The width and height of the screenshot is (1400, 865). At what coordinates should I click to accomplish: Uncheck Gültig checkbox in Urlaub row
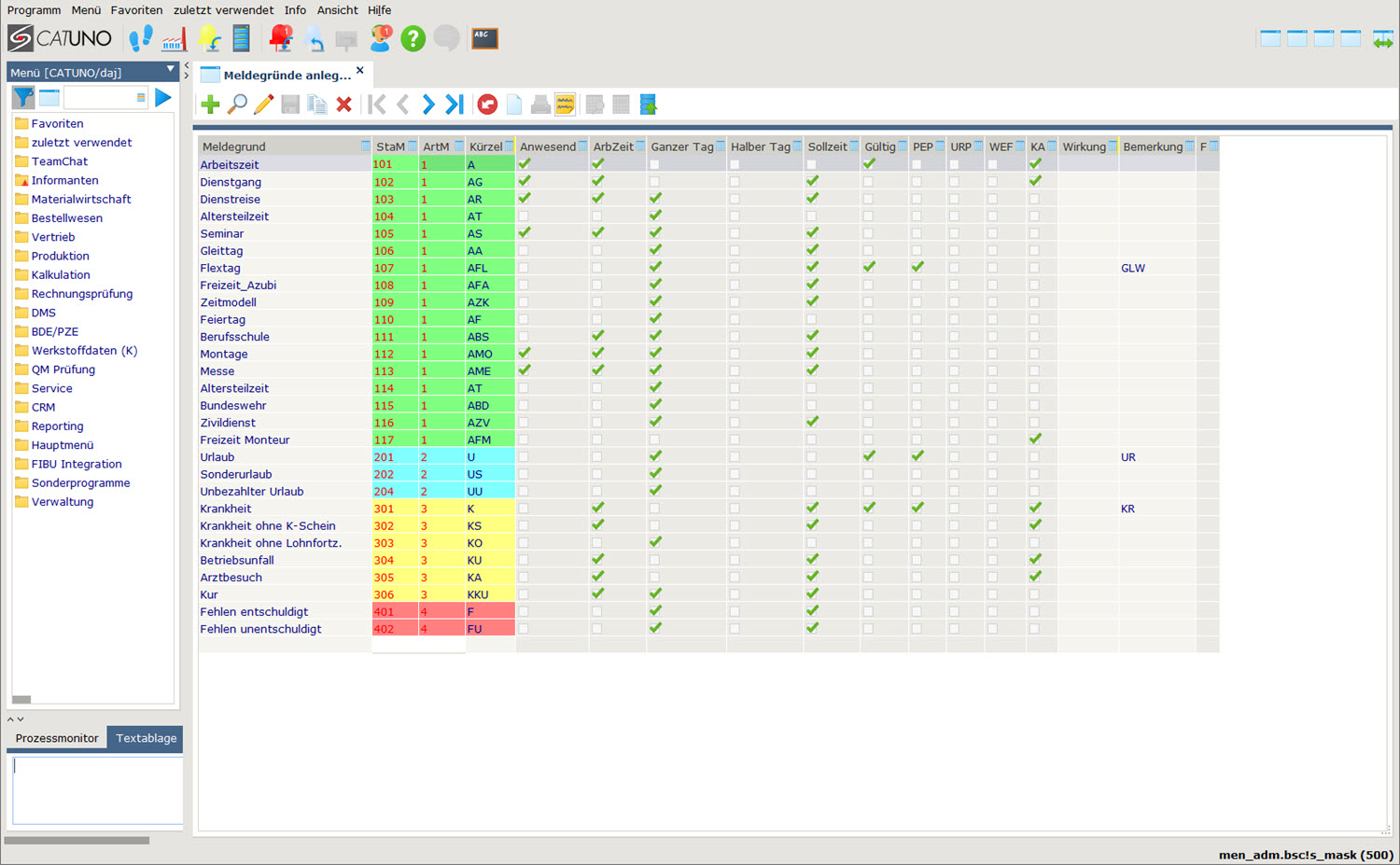(869, 456)
